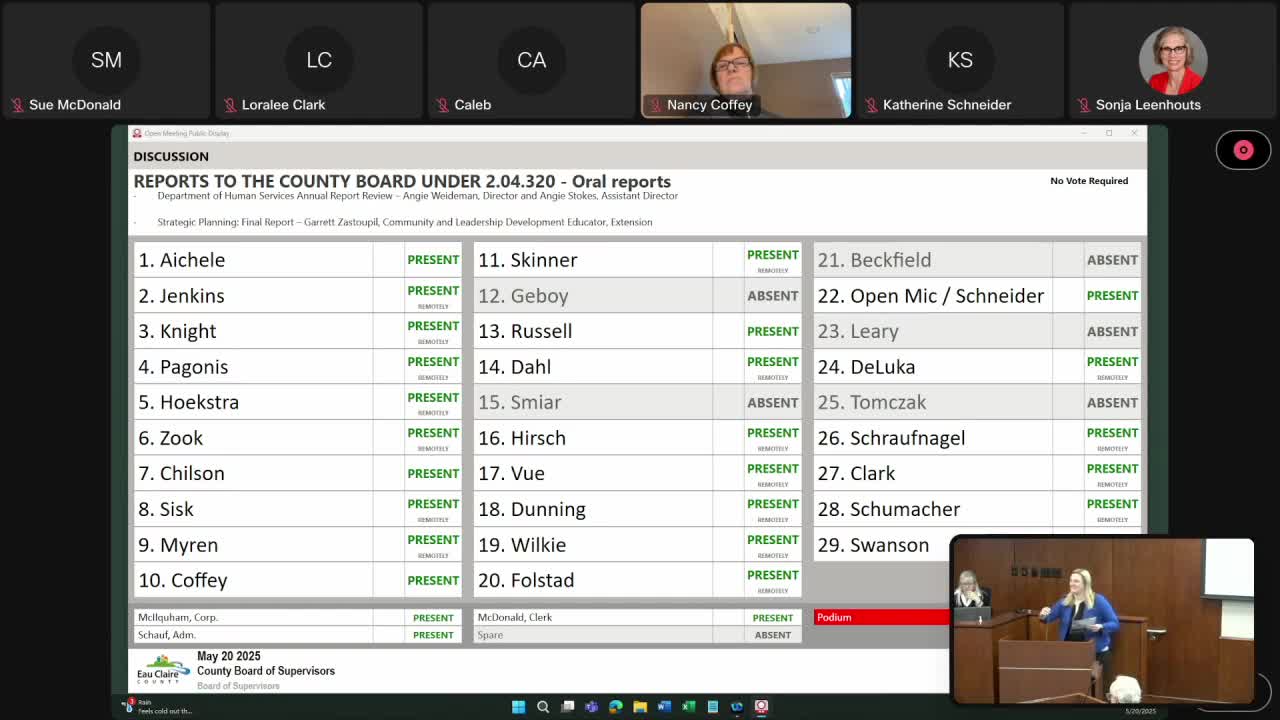Select Nancy Coffey's video tile

(746, 60)
